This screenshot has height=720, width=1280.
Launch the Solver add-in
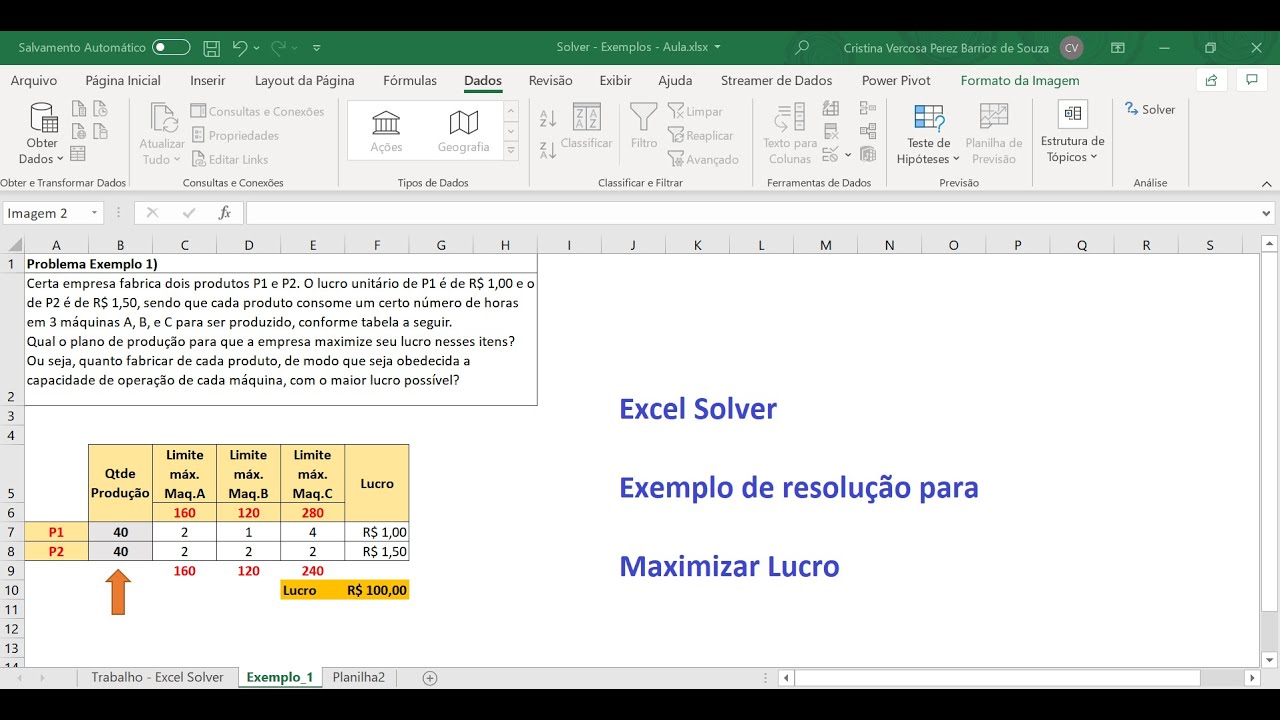click(x=1150, y=110)
